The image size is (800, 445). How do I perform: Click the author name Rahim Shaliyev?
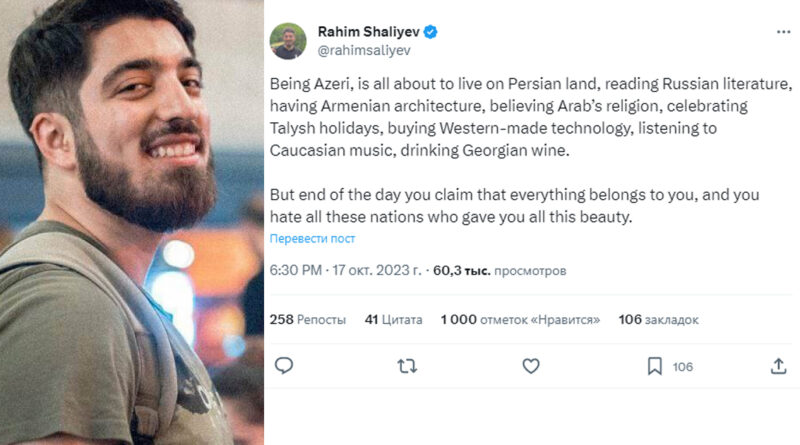point(368,31)
